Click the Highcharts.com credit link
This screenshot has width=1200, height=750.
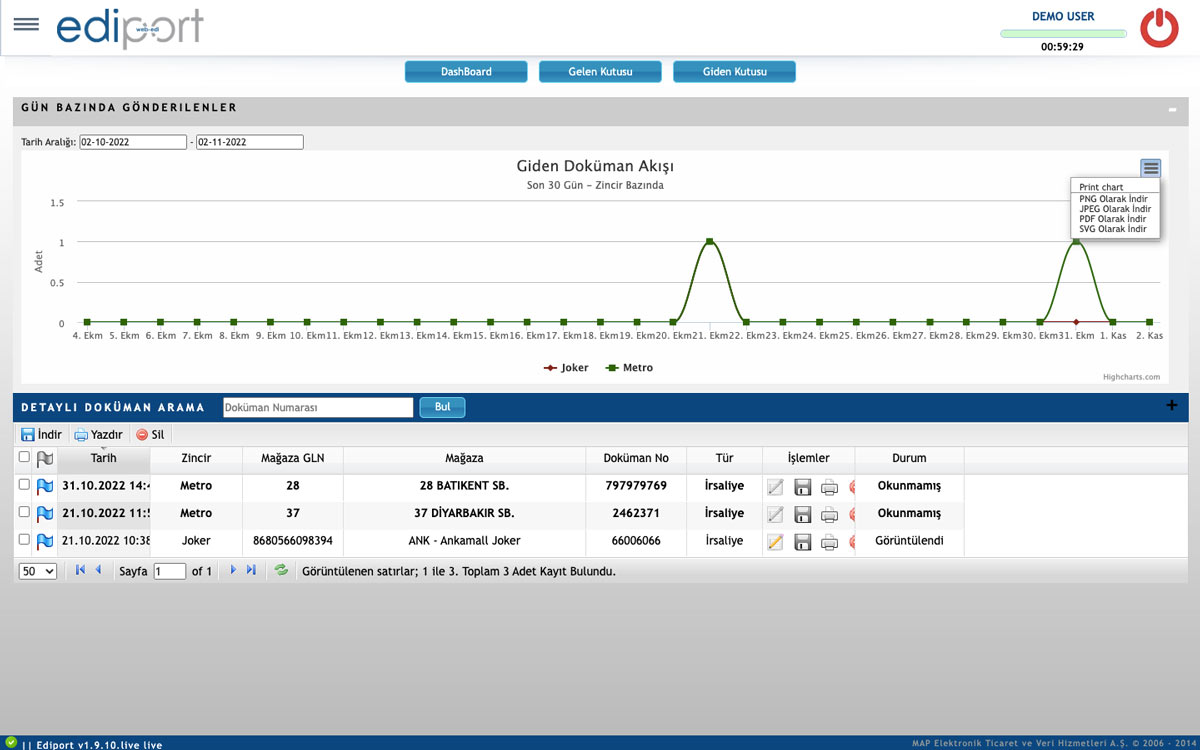pyautogui.click(x=1131, y=377)
